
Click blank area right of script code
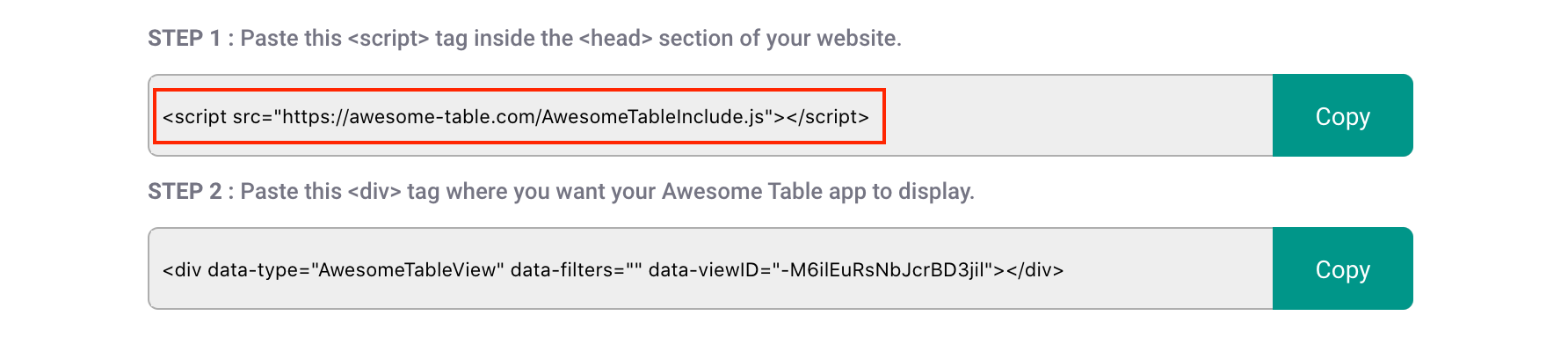1077,115
